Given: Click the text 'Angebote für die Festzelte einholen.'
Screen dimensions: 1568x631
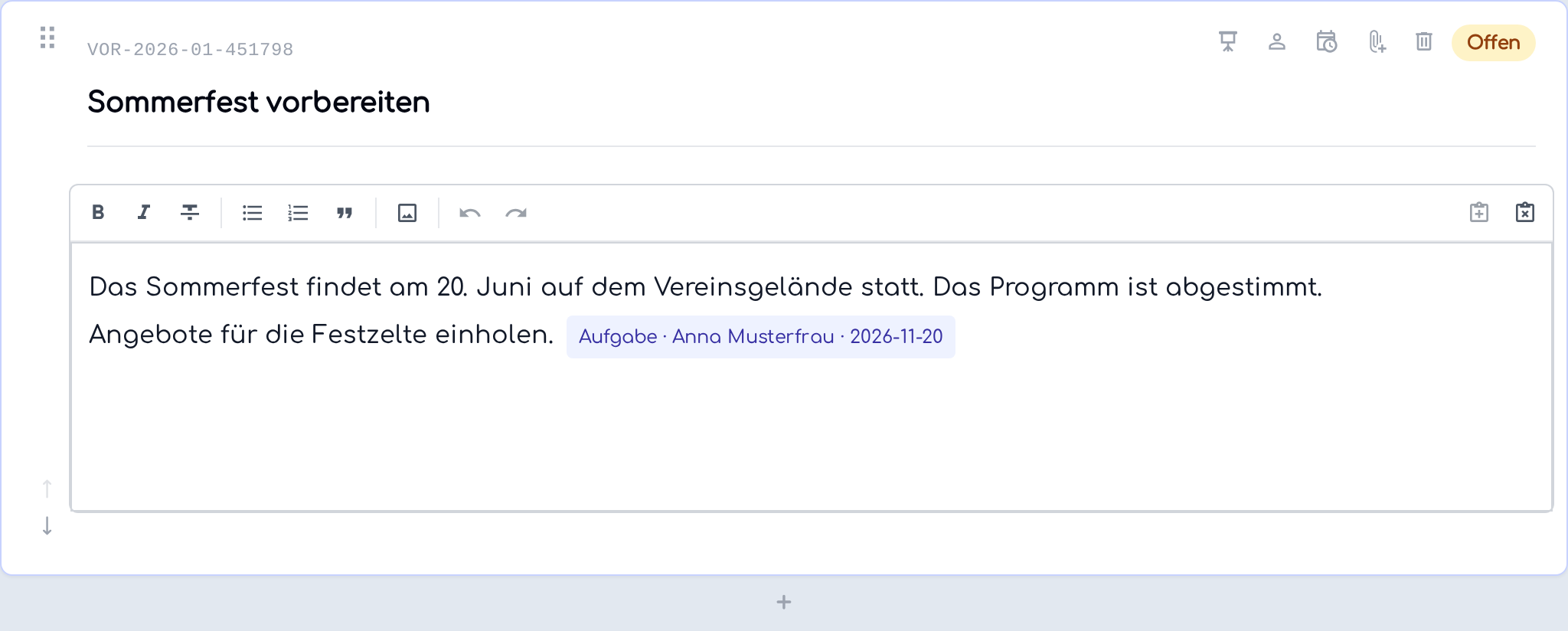Looking at the screenshot, I should (x=322, y=335).
